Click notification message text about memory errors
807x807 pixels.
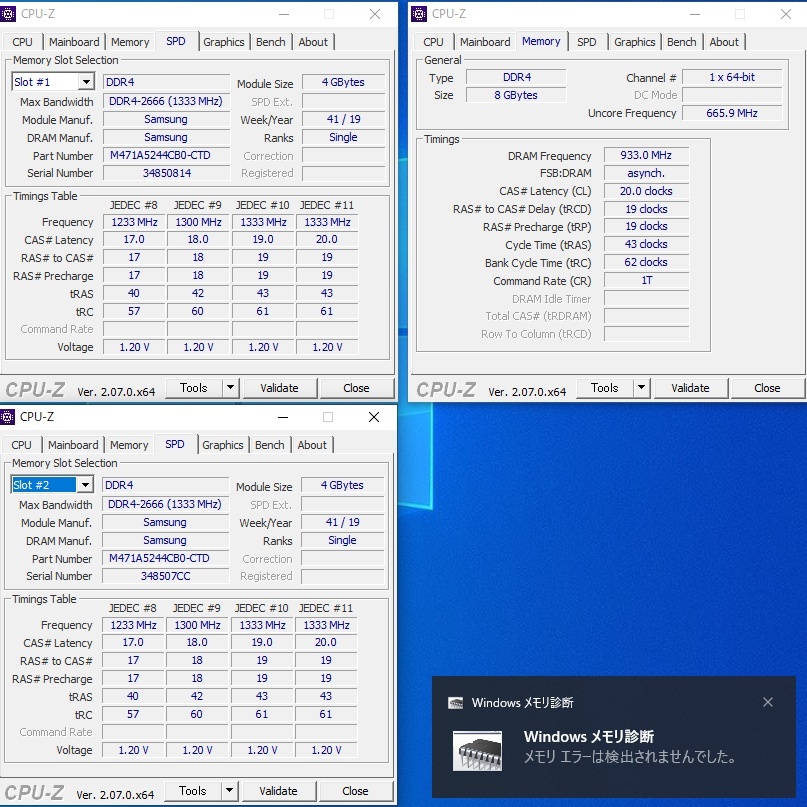click(x=630, y=757)
